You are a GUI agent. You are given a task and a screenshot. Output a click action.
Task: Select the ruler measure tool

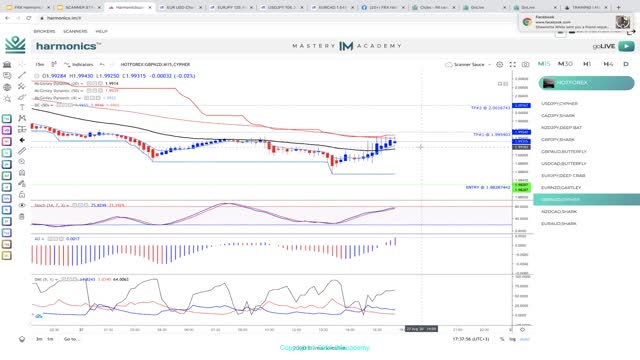click(22, 151)
